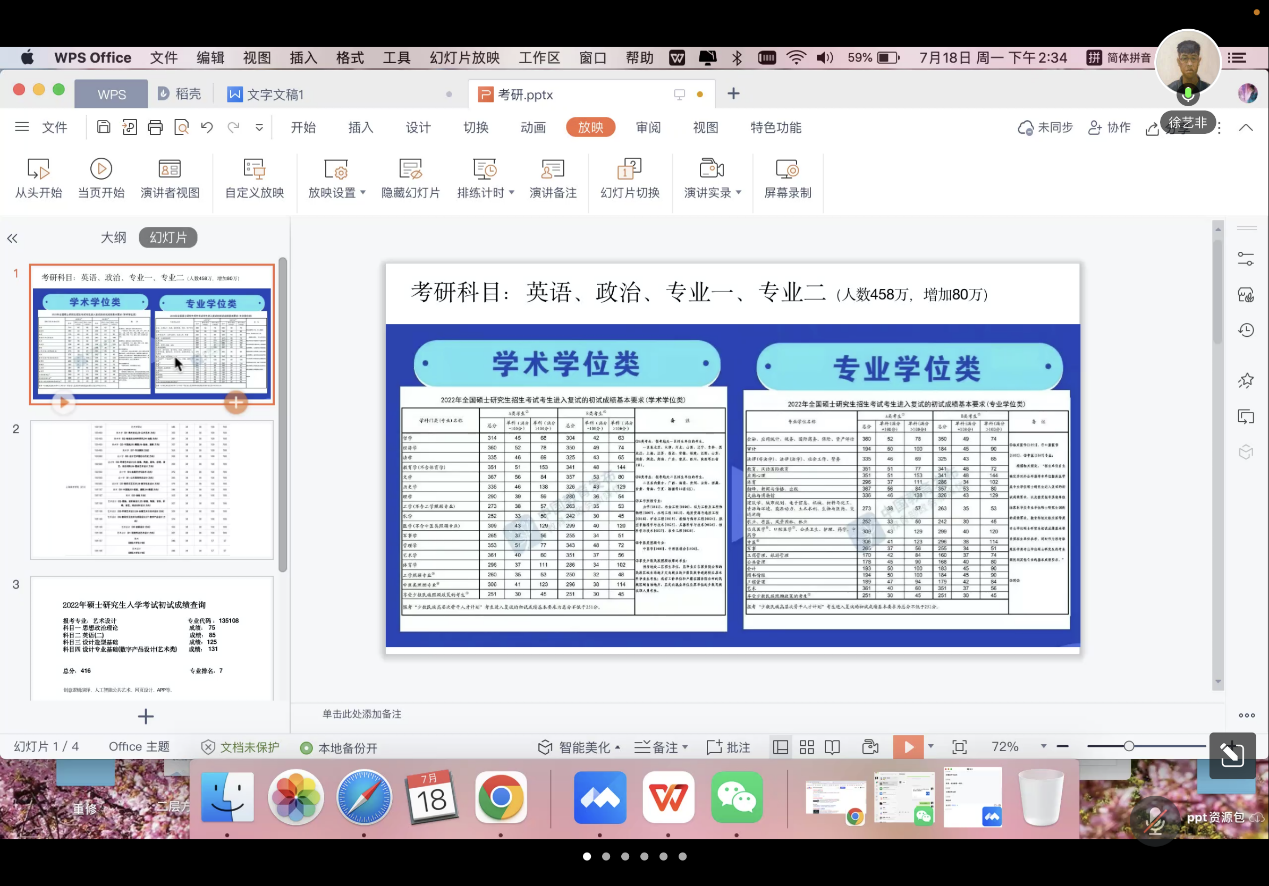Viewport: 1269px width, 886px height.
Task: Click the print icon in quick toolbar
Action: click(155, 127)
